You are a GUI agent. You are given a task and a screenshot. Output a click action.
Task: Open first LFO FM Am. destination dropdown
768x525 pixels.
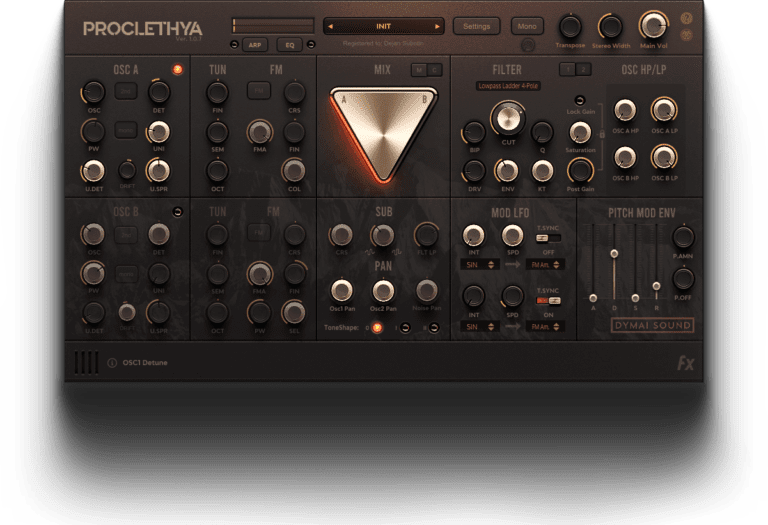click(x=545, y=264)
